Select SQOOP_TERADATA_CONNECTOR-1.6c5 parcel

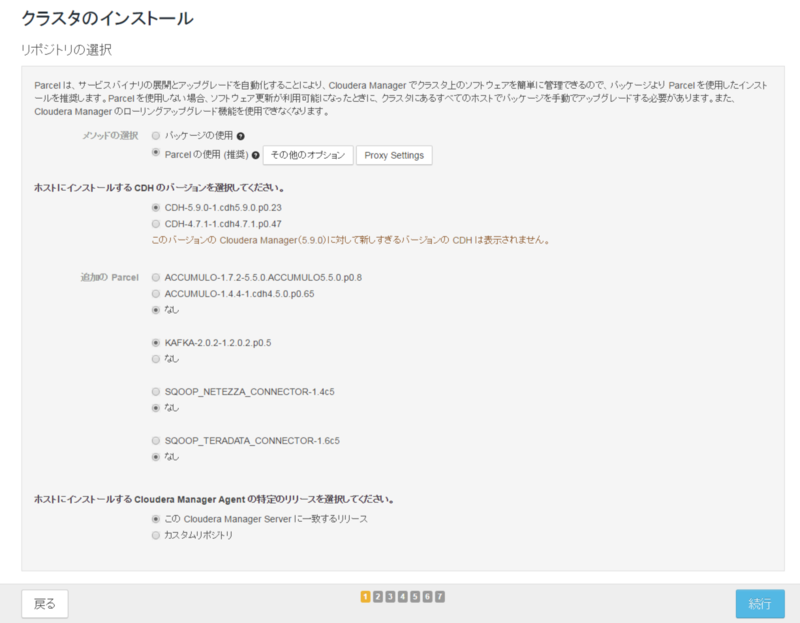[x=156, y=441]
